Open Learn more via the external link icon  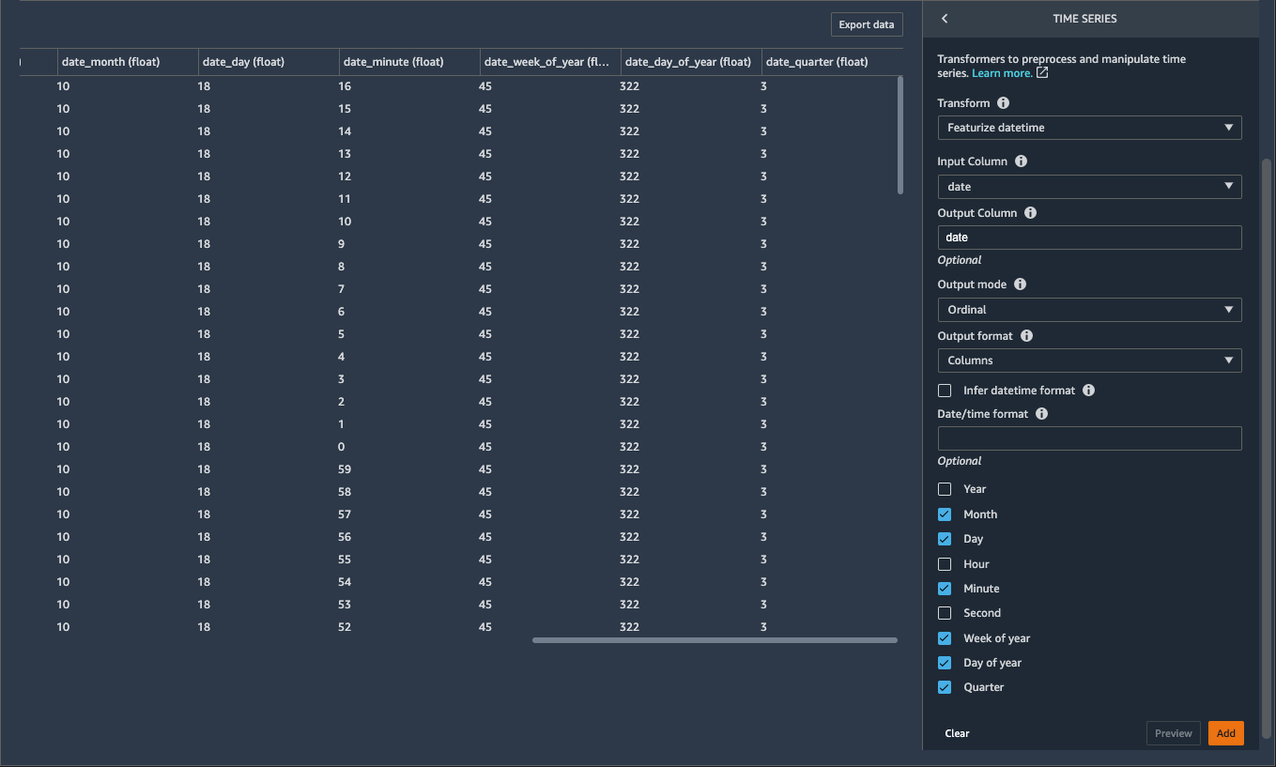coord(1043,72)
